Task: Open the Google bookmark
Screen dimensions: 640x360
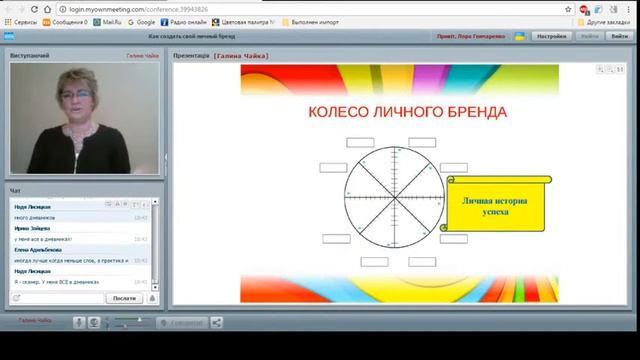Action: pos(141,22)
